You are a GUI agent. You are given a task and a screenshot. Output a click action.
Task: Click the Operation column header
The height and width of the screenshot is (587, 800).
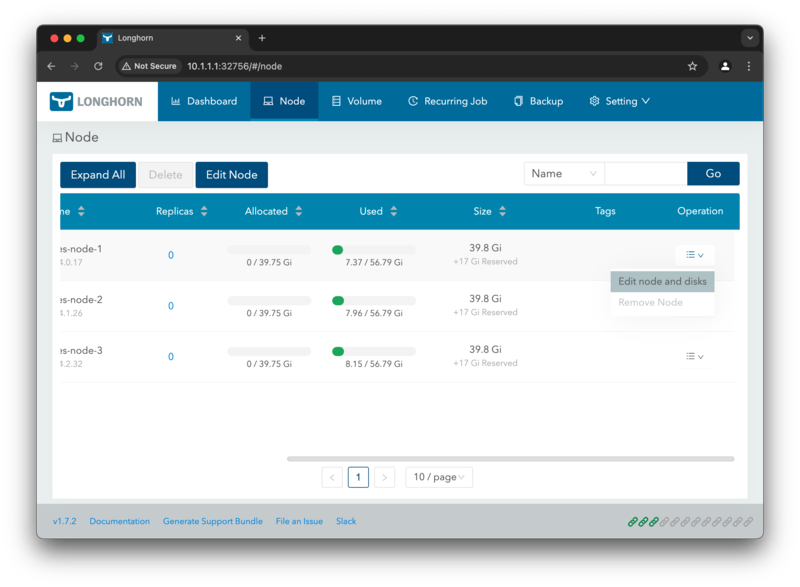700,211
